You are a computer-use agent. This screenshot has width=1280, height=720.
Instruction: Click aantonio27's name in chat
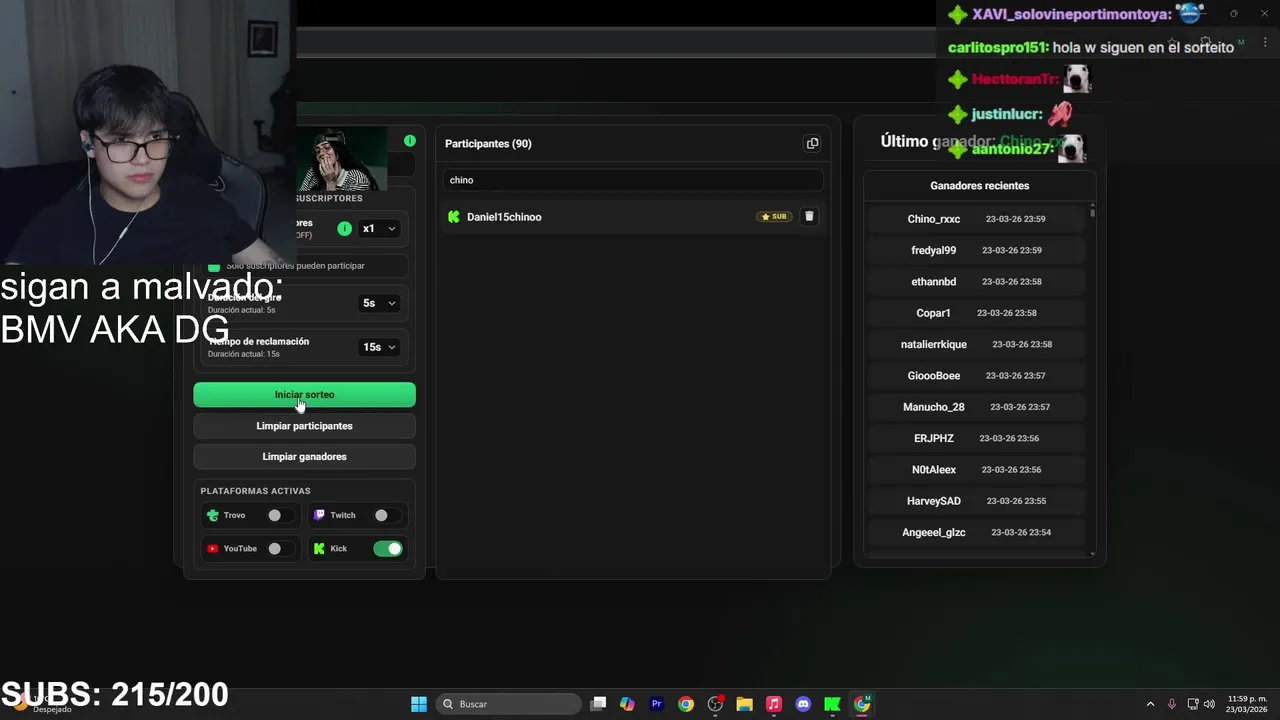pos(1013,149)
